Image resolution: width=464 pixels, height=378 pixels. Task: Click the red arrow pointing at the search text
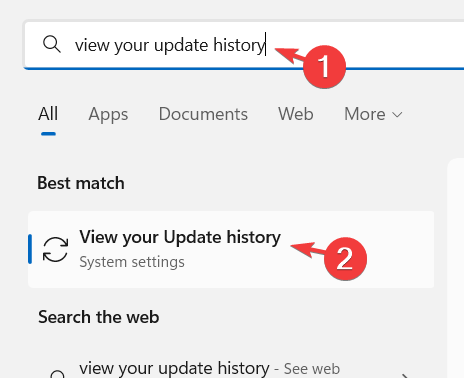289,56
